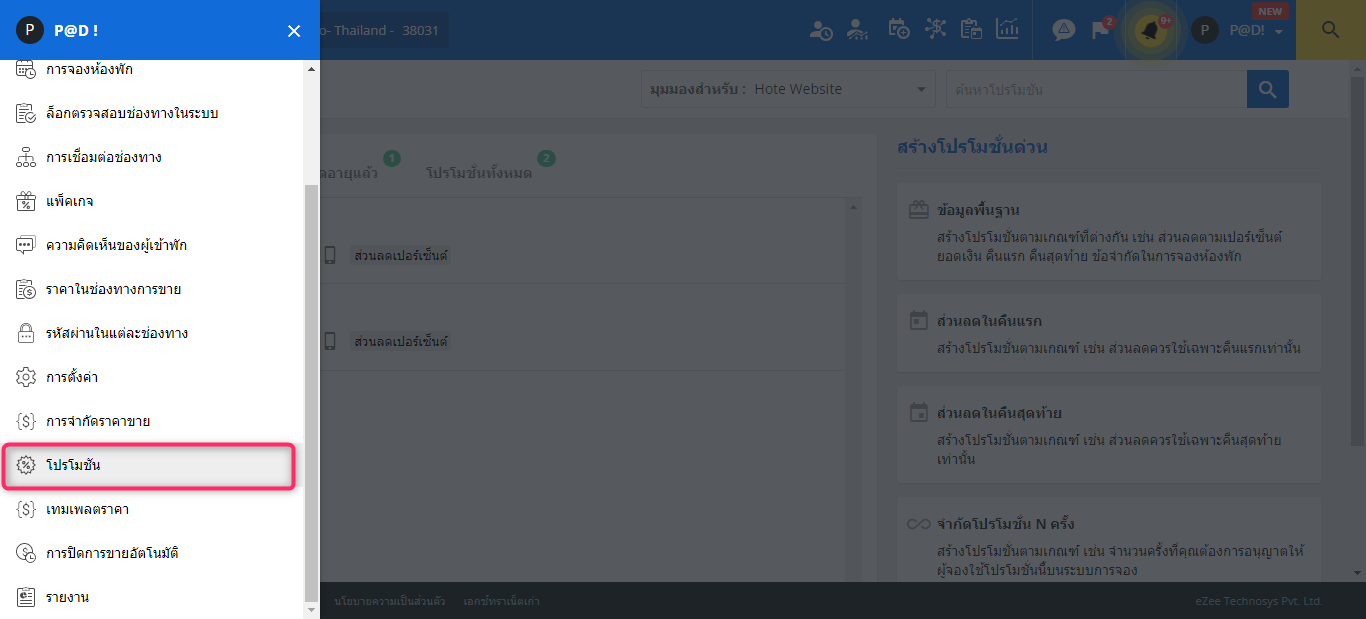Click the P avatar in sidebar header
The width and height of the screenshot is (1366, 619).
tap(30, 30)
